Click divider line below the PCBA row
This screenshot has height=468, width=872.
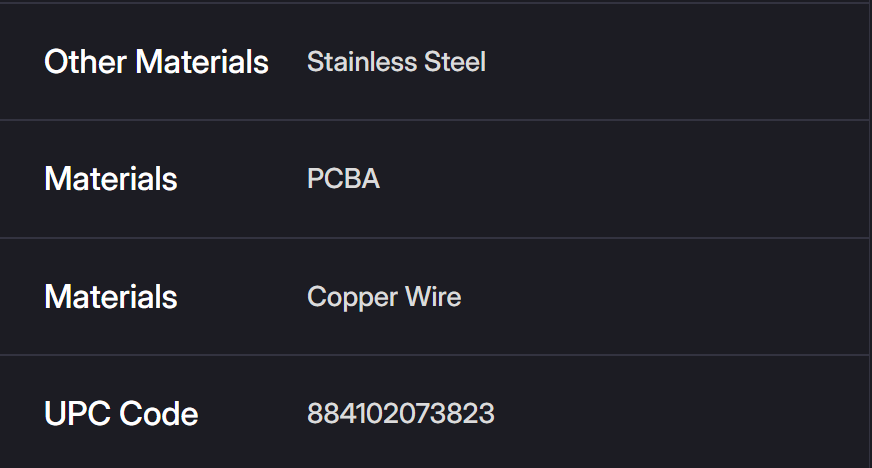coord(436,238)
